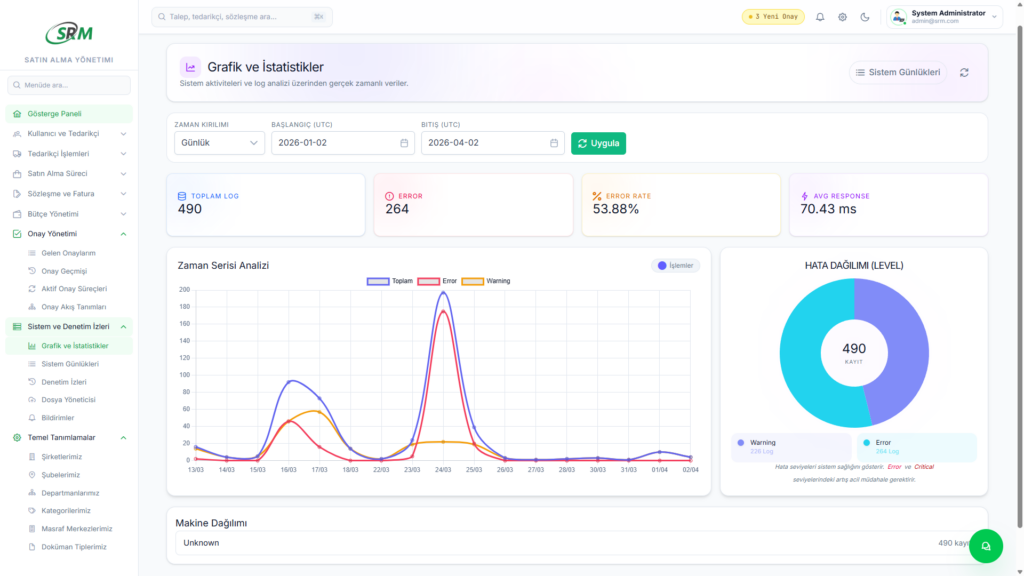Toggle the Error series in chart legend
1024x576 pixels.
coord(438,281)
